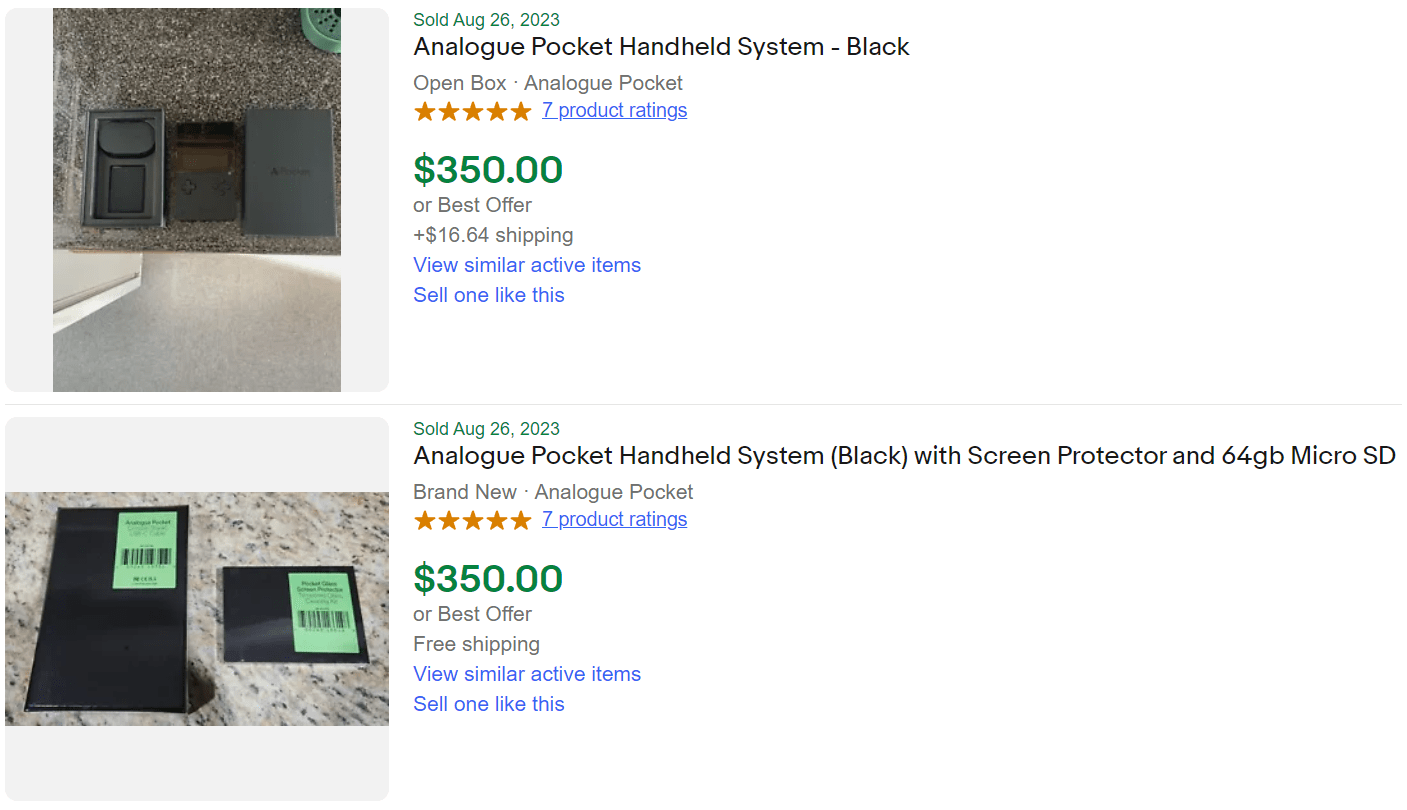Click the Open Box · Analogue Pocket condition text
This screenshot has width=1407, height=810.
pos(548,83)
